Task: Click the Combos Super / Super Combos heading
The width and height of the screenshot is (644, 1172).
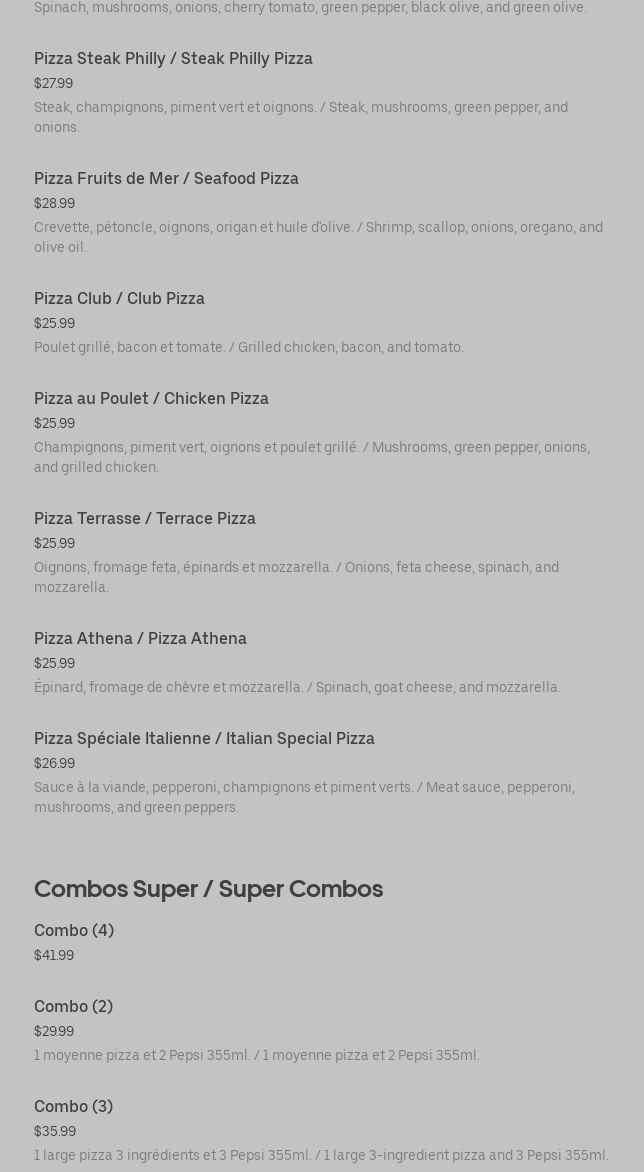Action: pos(208,889)
